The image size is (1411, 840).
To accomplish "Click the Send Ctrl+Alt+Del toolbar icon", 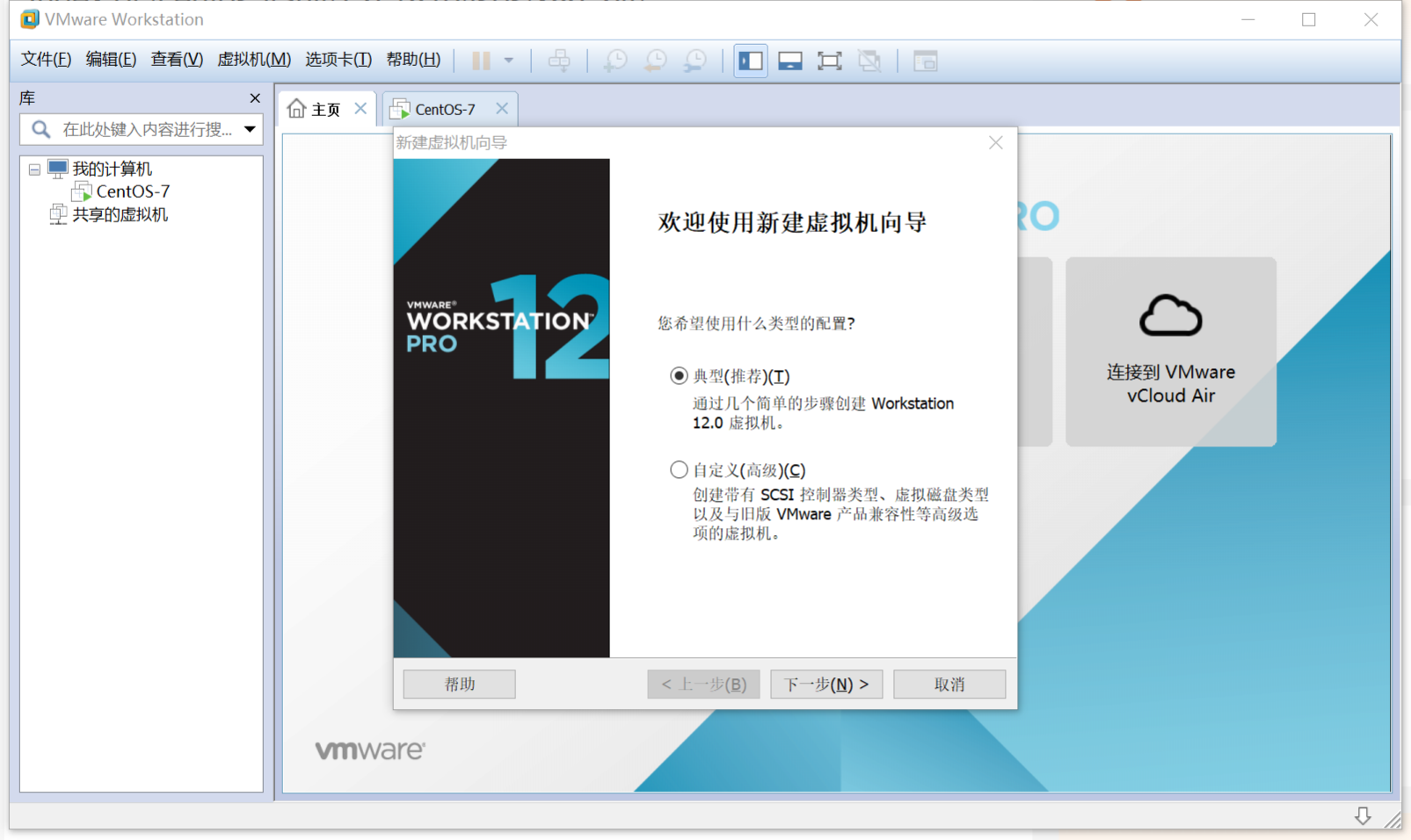I will tap(559, 61).
